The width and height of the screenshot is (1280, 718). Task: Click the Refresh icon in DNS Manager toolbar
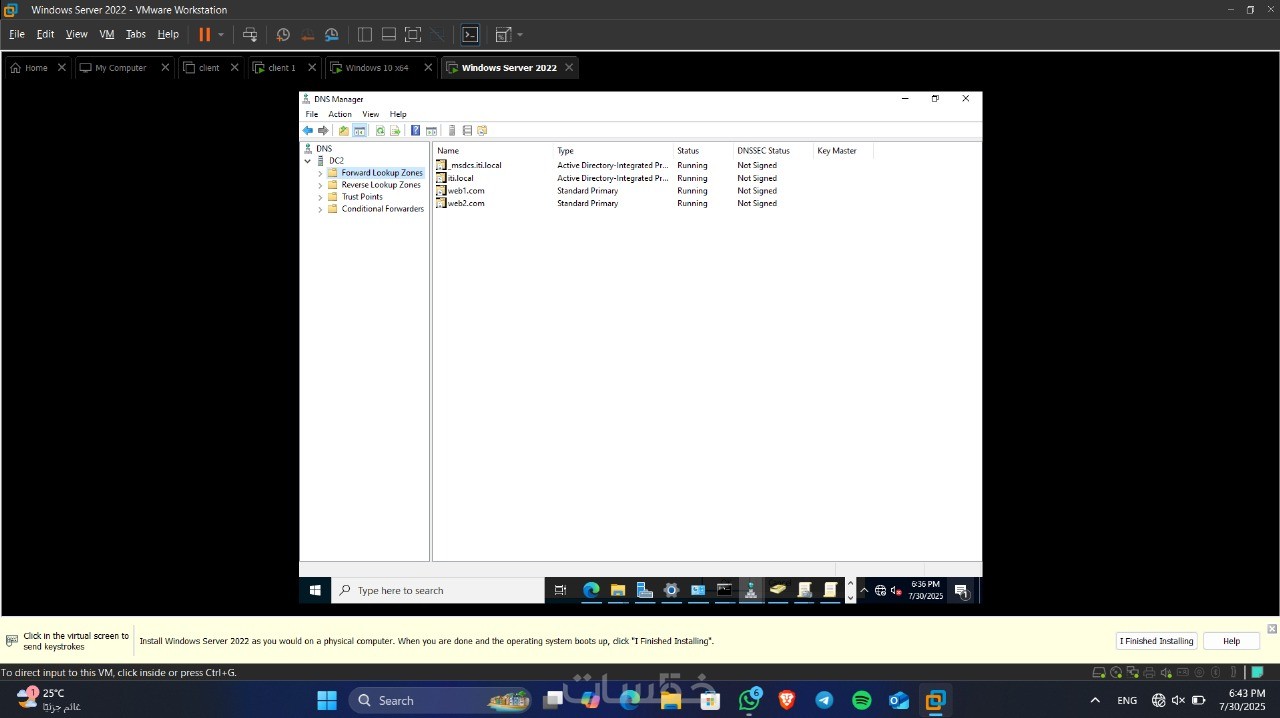point(380,131)
